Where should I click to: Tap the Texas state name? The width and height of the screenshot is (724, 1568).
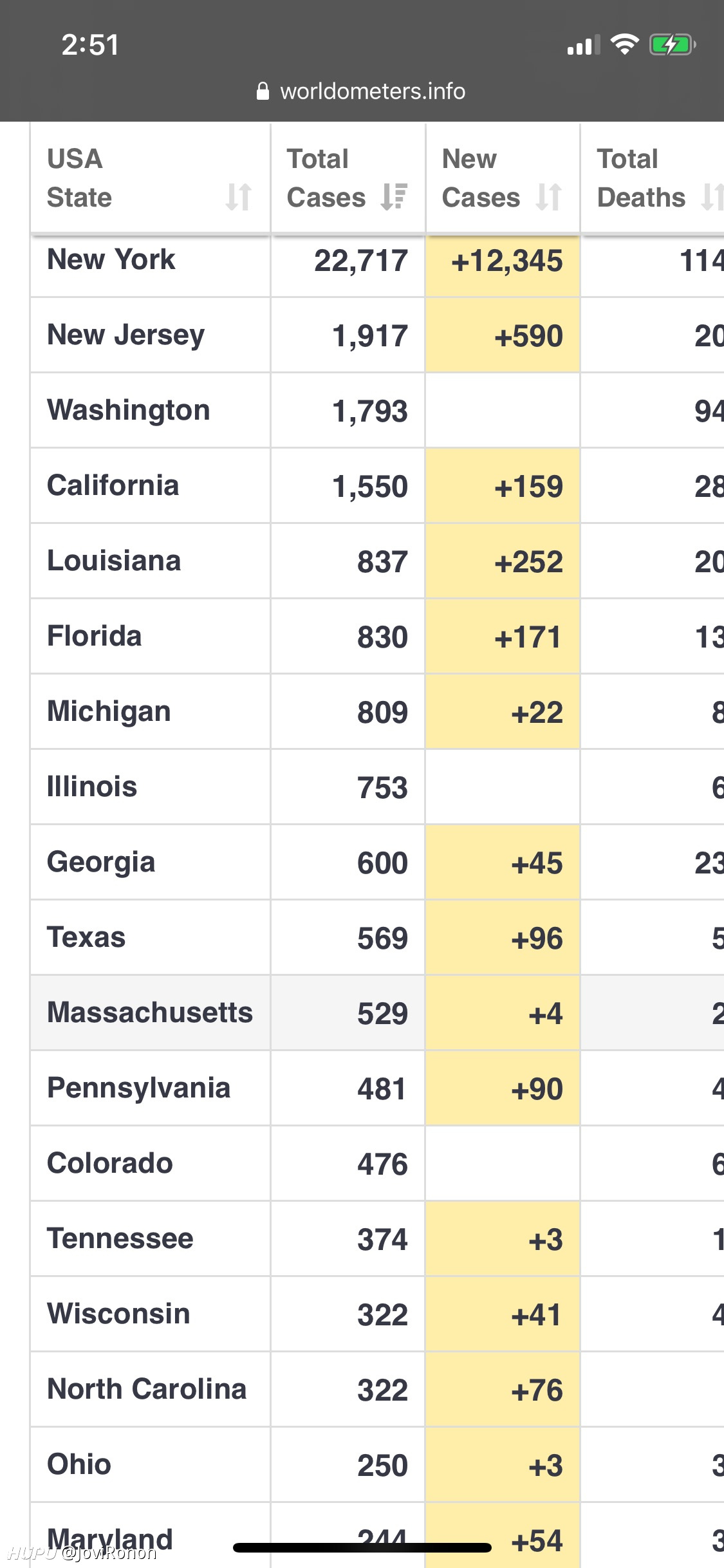[x=86, y=937]
